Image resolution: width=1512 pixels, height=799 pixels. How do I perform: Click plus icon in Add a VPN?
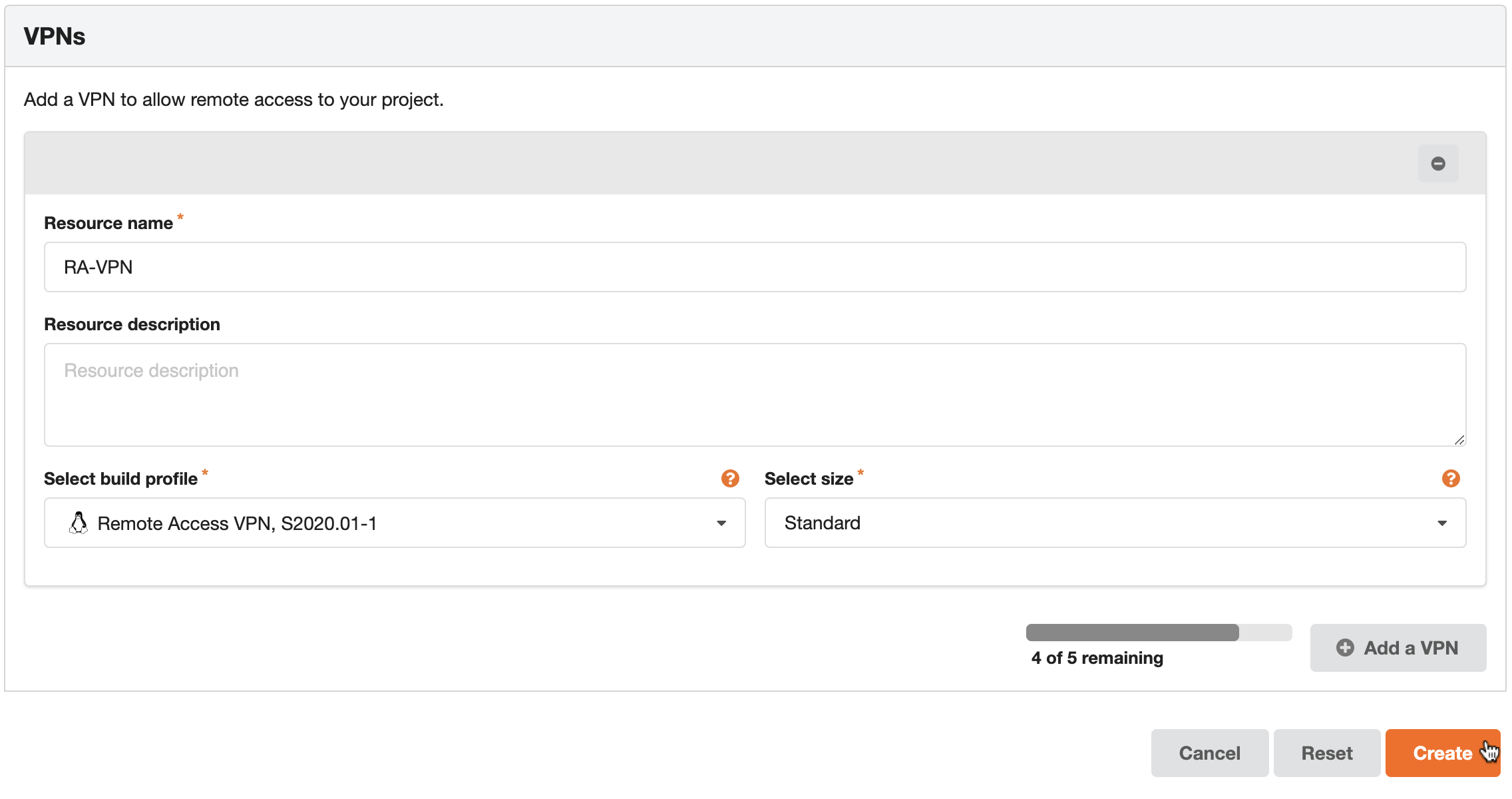[x=1345, y=648]
